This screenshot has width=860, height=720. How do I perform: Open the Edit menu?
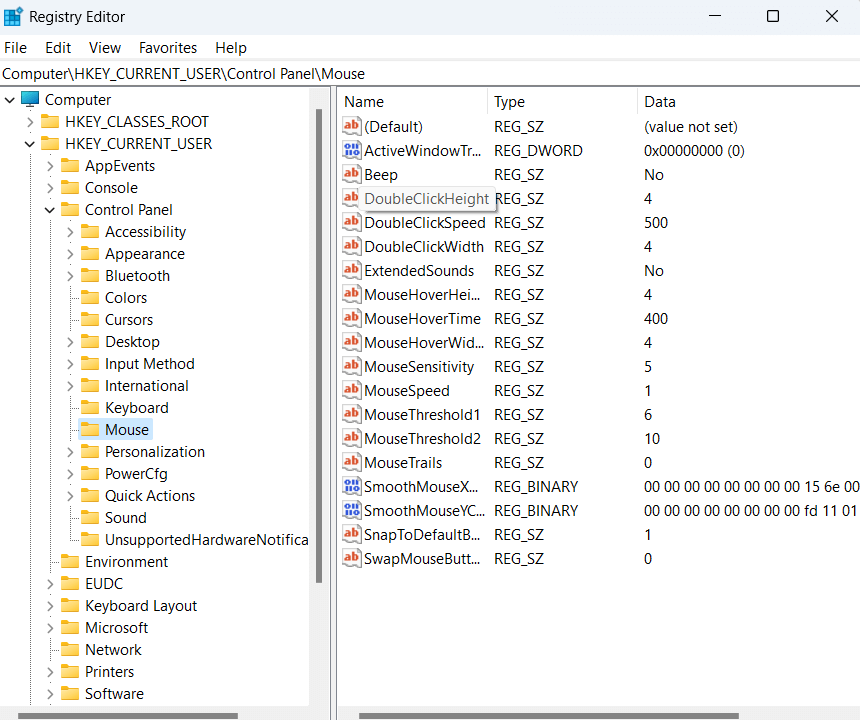pos(58,48)
